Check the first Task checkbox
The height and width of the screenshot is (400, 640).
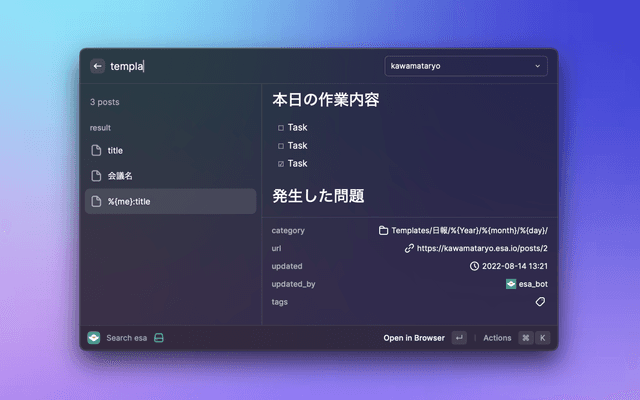tap(281, 128)
